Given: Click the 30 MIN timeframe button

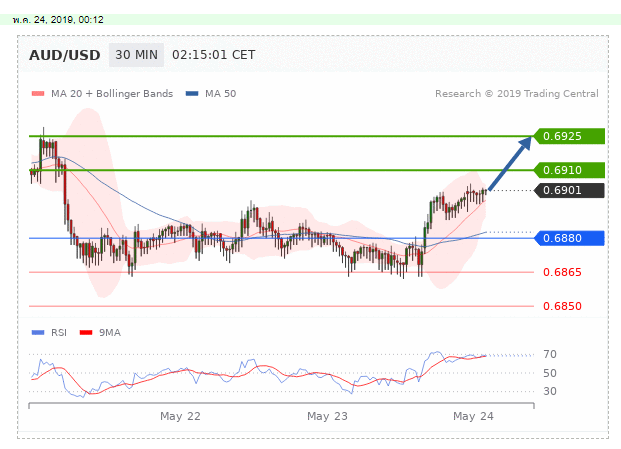Looking at the screenshot, I should (x=136, y=55).
